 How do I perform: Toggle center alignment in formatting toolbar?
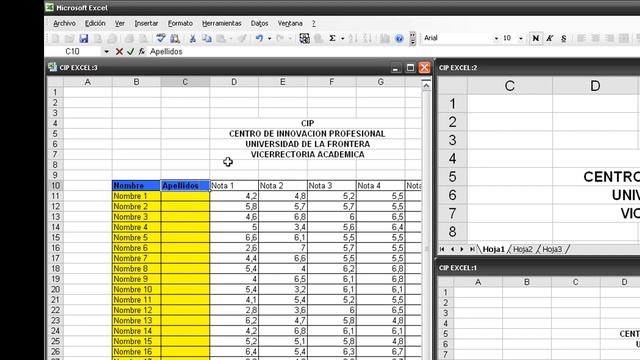[596, 38]
